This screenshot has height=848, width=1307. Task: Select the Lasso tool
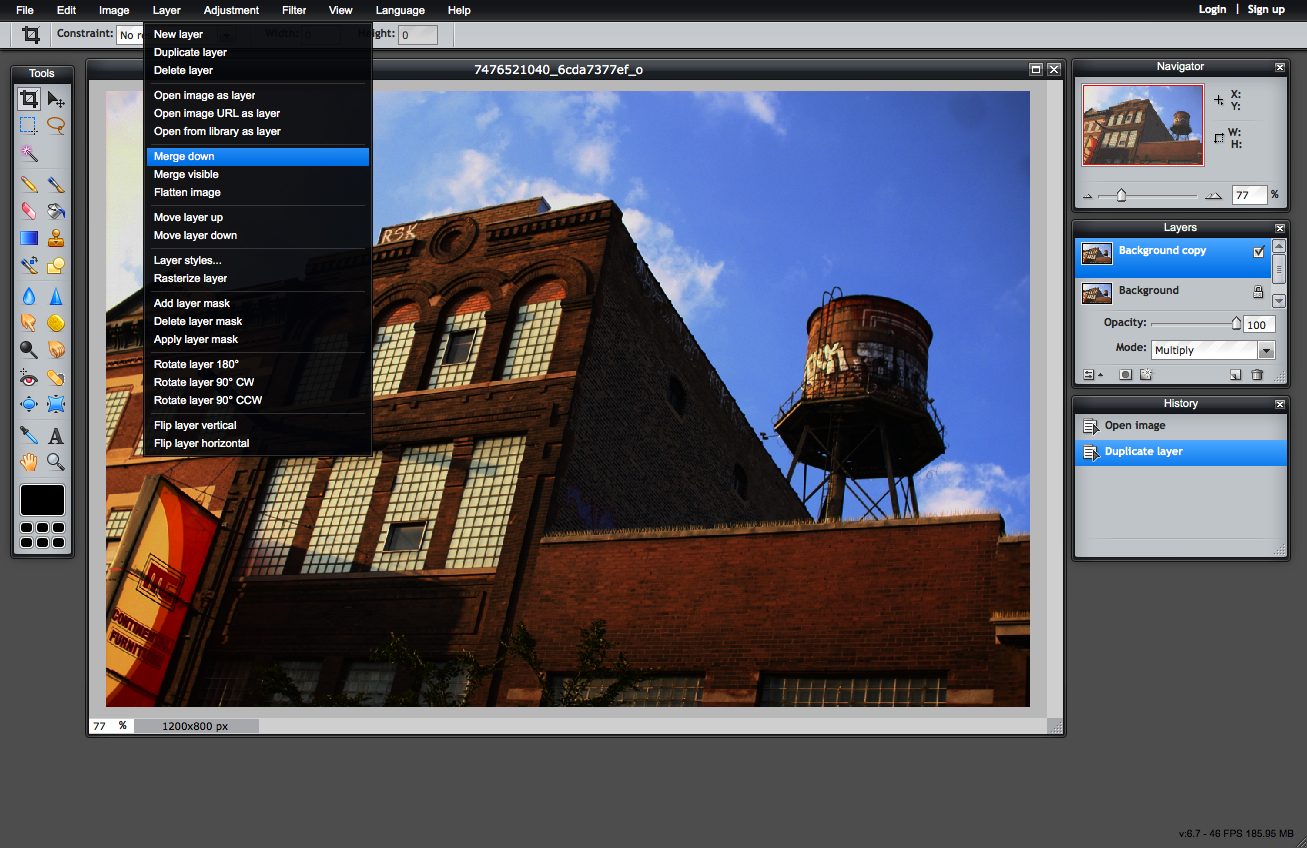[56, 126]
